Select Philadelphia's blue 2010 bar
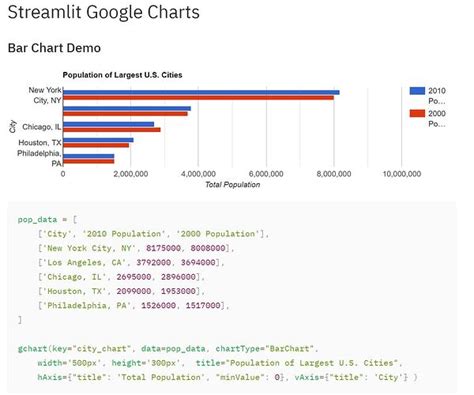This screenshot has height=395, width=474. point(89,156)
